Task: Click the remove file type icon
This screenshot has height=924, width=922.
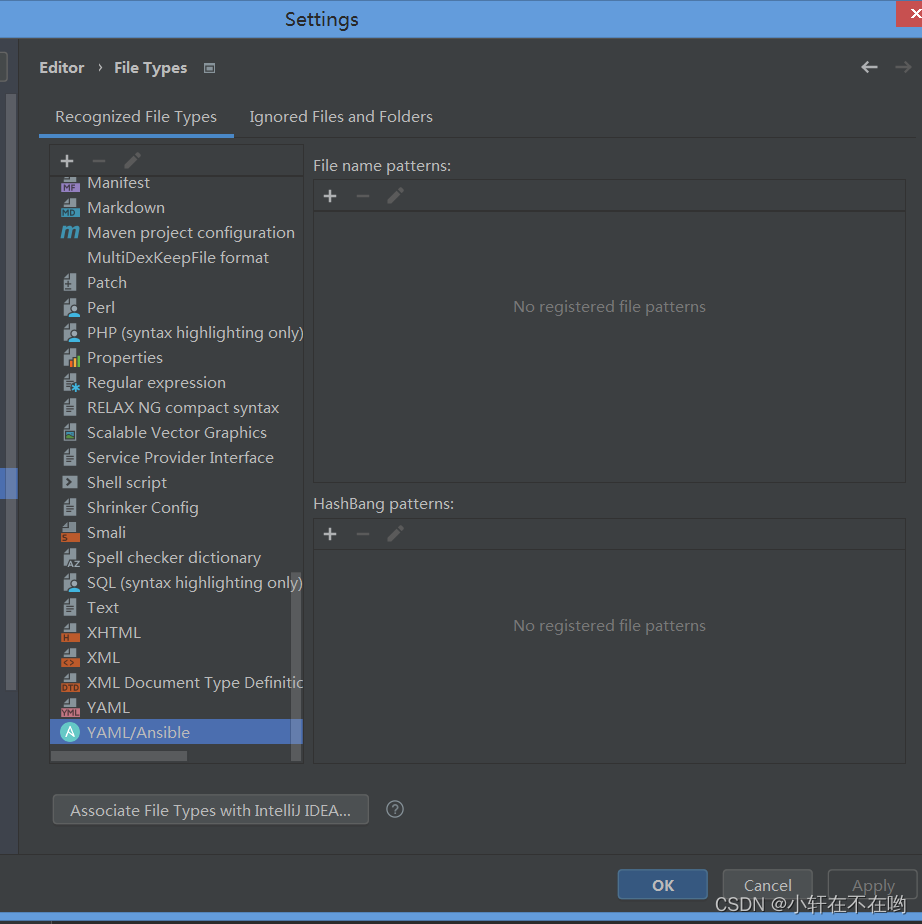Action: click(x=97, y=160)
